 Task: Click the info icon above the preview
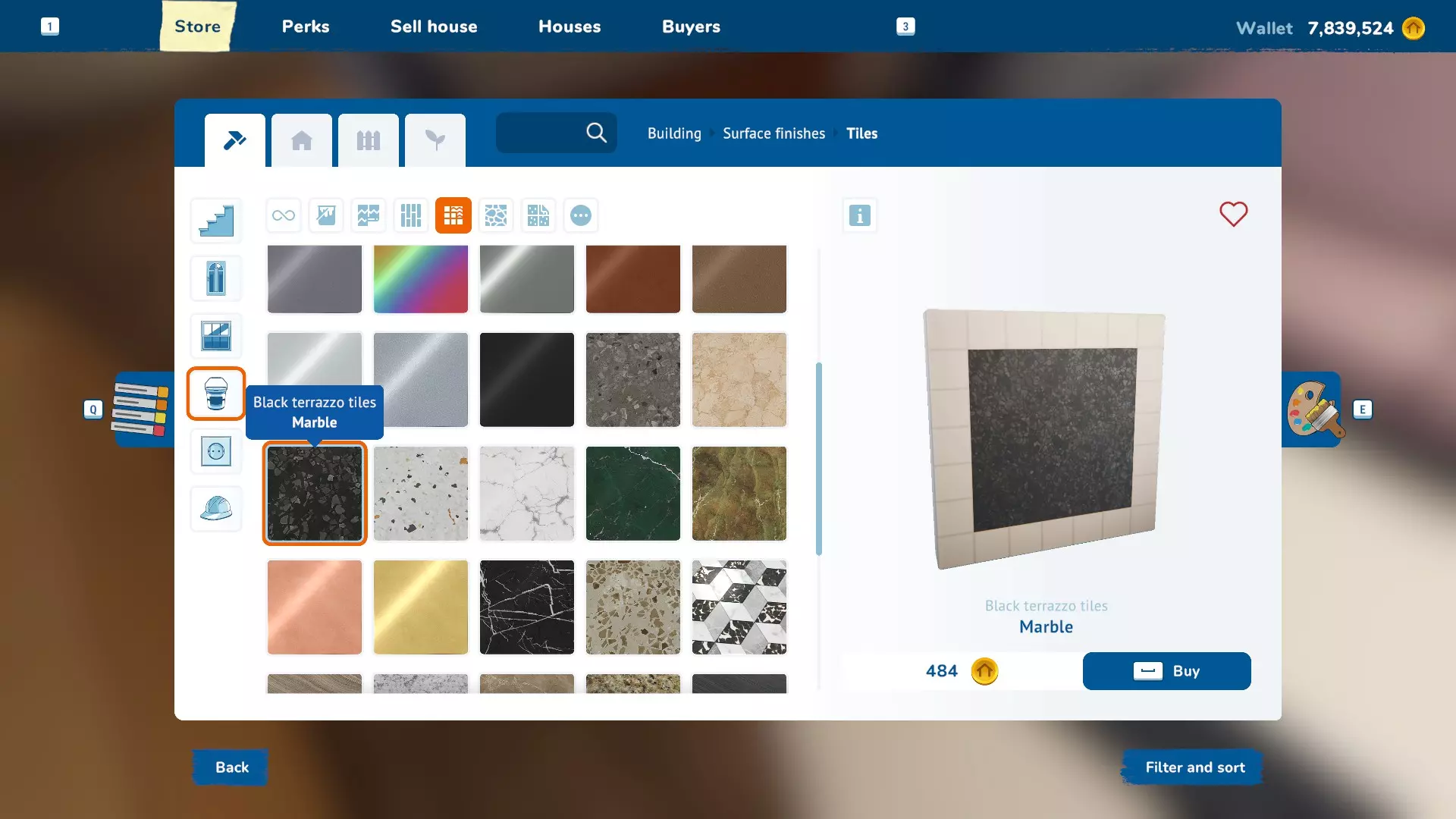[x=859, y=215]
